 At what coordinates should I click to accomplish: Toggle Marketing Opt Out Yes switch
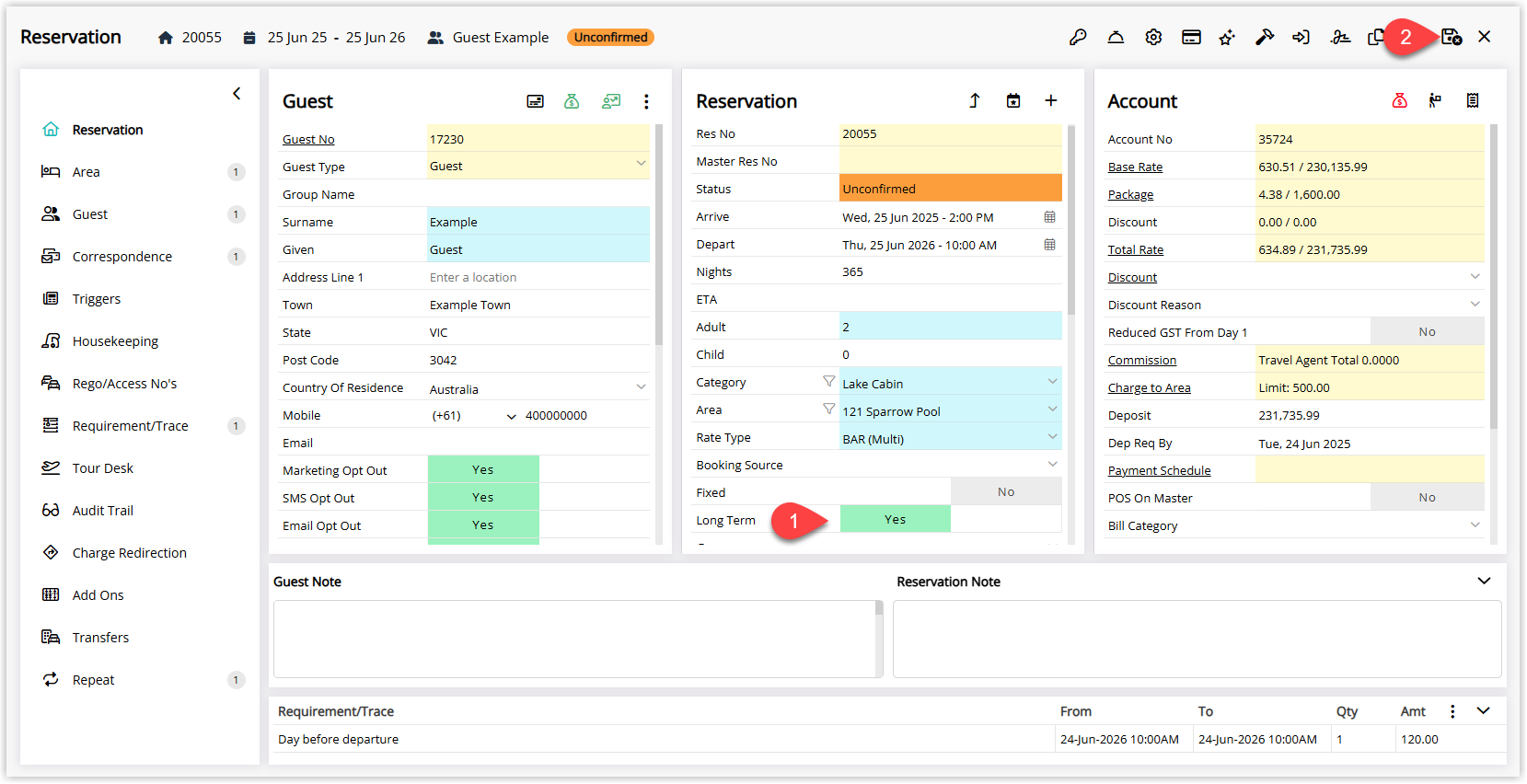point(483,469)
